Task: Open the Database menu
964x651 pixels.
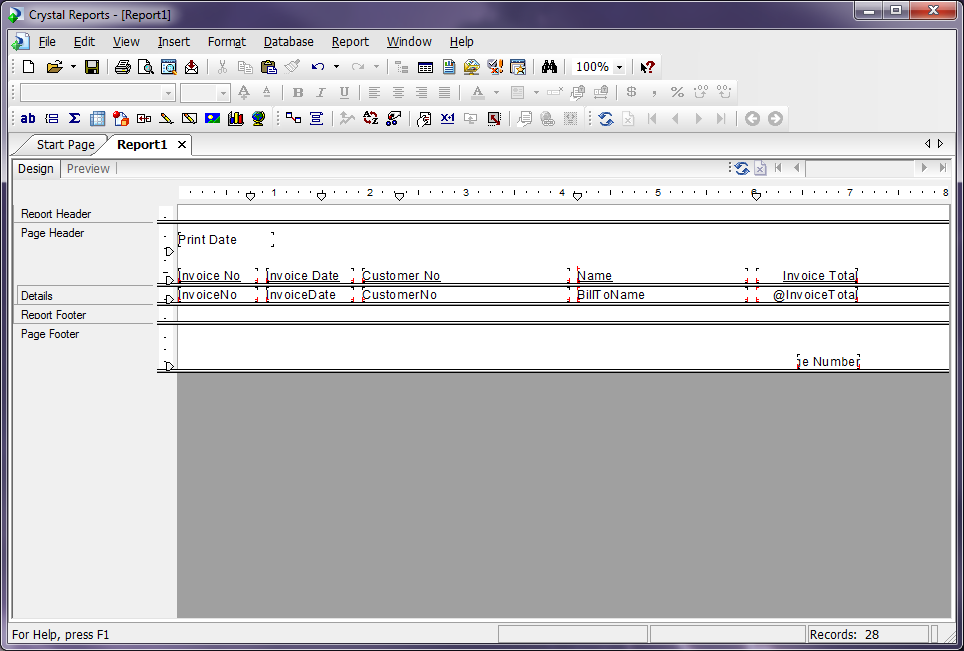Action: tap(288, 41)
